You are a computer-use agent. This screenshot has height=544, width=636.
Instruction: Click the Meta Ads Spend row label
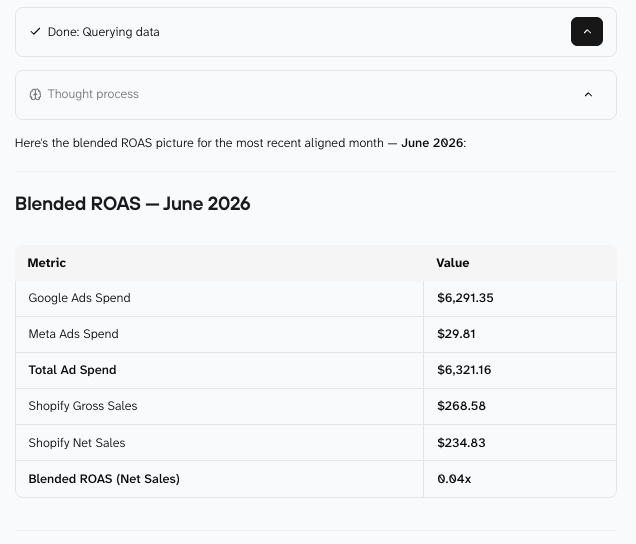(x=73, y=334)
